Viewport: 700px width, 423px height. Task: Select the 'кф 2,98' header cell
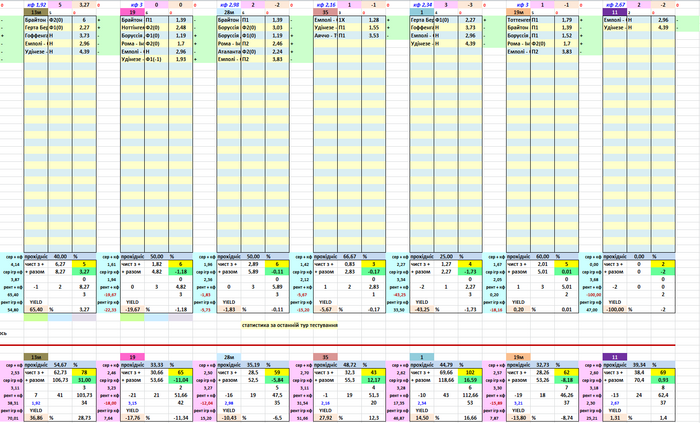click(x=229, y=4)
